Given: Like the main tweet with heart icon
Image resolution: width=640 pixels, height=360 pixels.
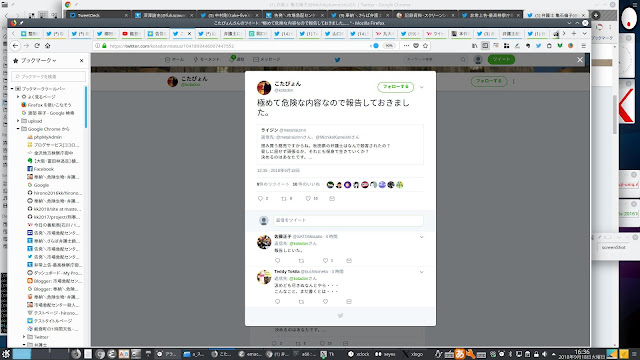Looking at the screenshot, I should 308,199.
